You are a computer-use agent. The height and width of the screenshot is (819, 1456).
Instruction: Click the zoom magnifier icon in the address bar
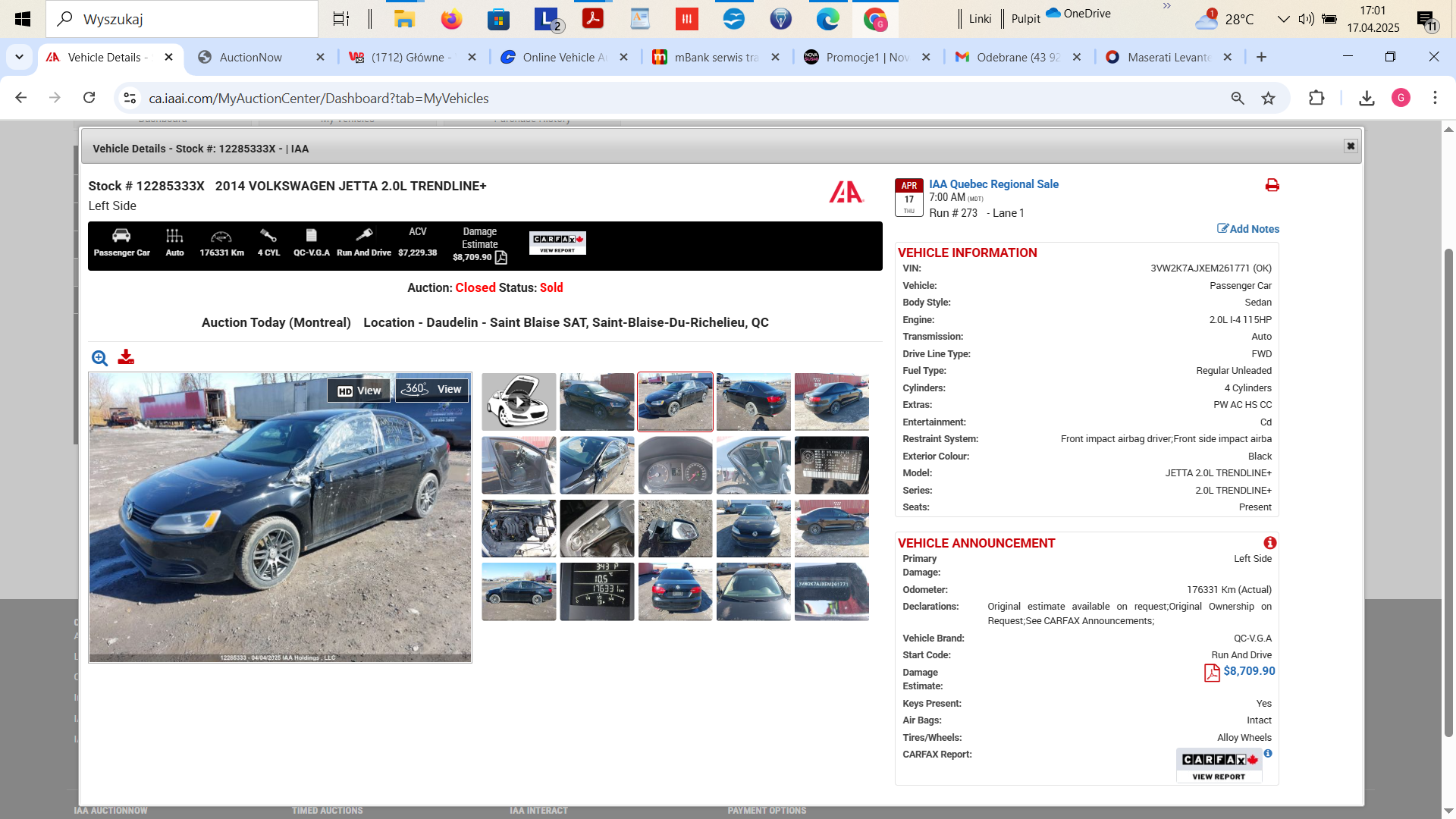tap(1238, 98)
